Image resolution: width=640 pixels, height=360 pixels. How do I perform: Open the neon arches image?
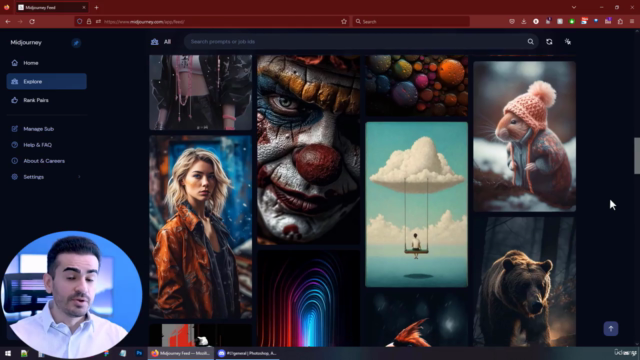point(309,298)
